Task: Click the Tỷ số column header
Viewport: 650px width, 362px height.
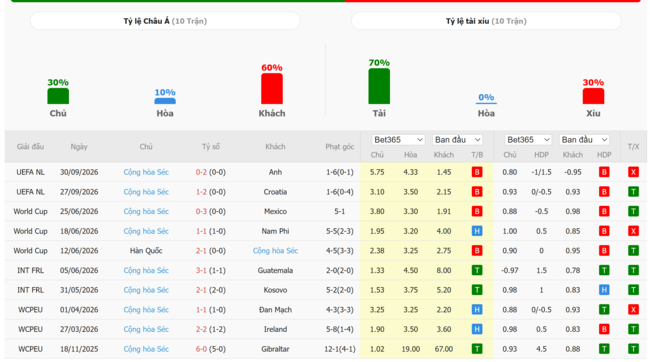Action: pos(211,146)
